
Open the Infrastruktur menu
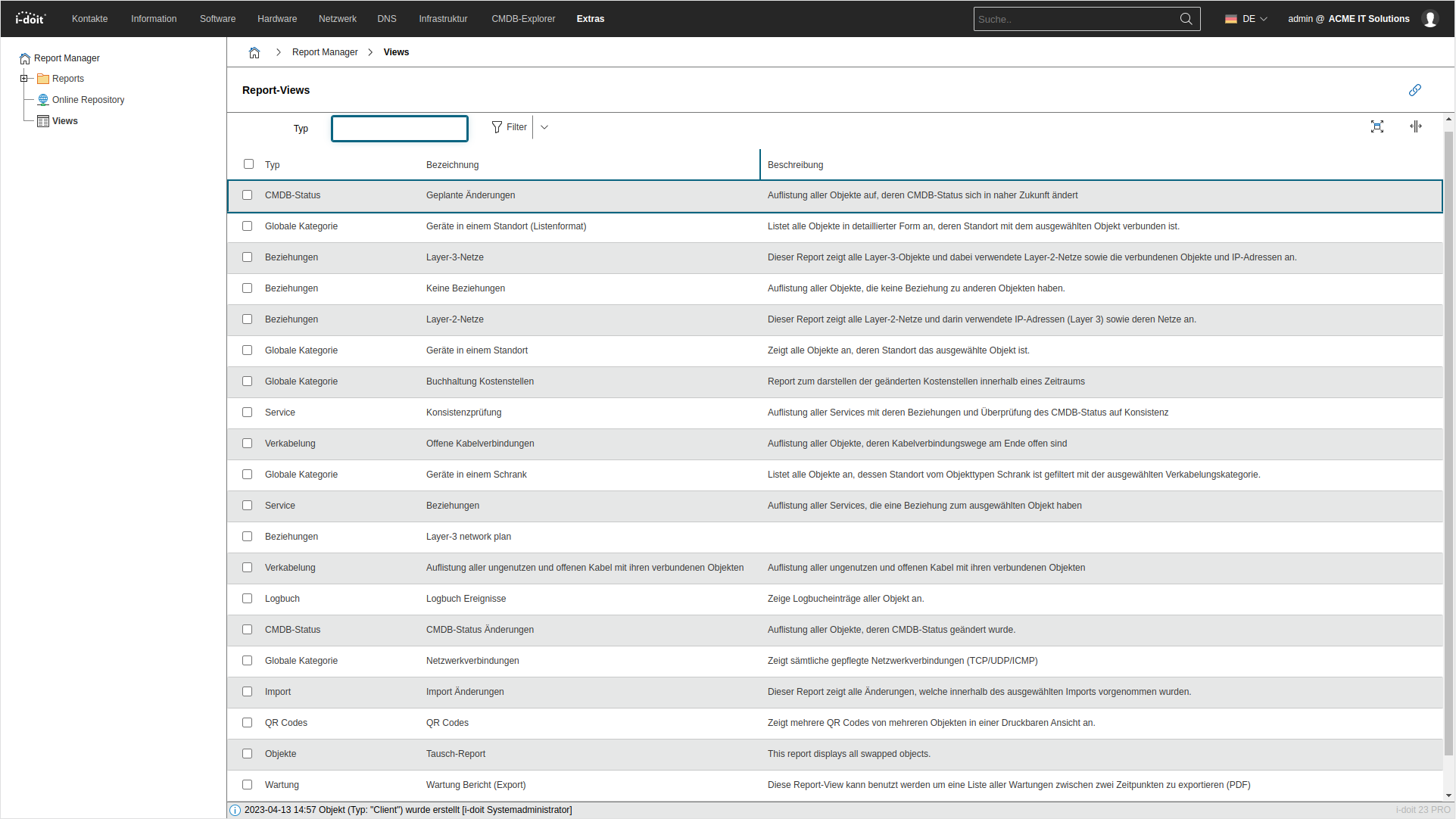click(443, 19)
